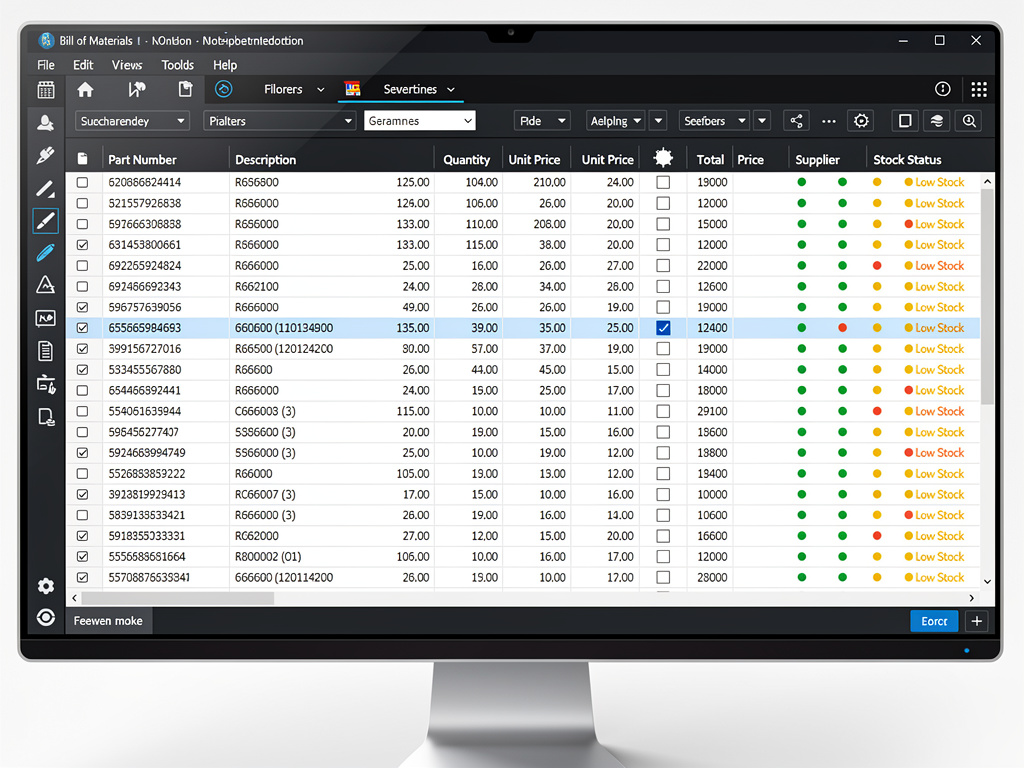The image size is (1024, 768).
Task: Open the Edit menu
Action: click(83, 65)
